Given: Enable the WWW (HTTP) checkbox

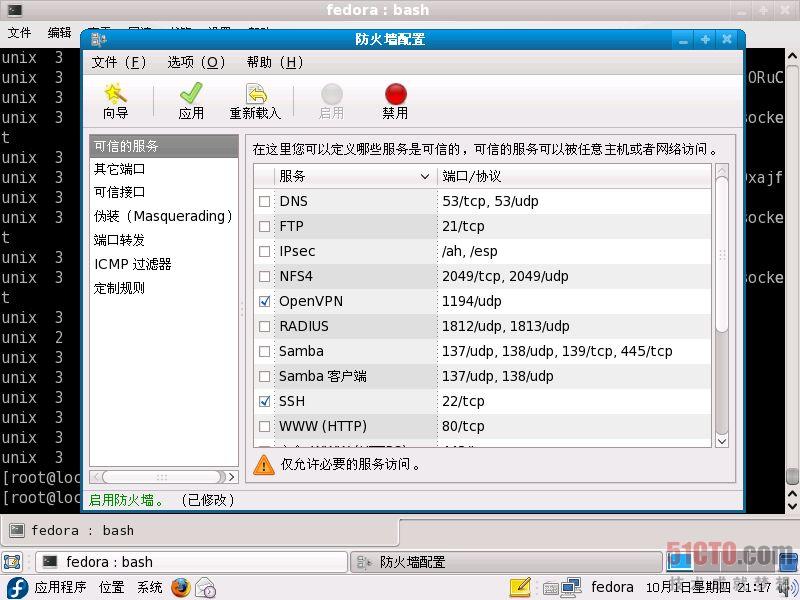Looking at the screenshot, I should (x=264, y=426).
